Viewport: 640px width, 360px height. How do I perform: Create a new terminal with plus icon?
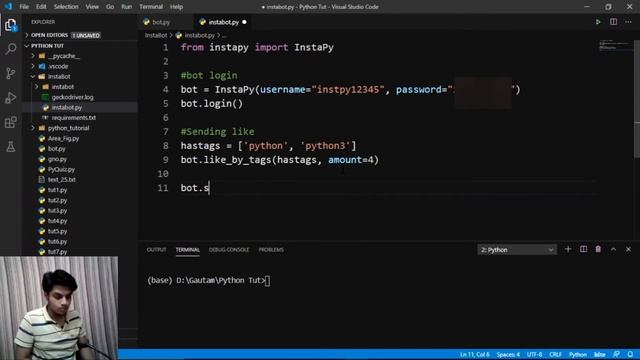(x=568, y=249)
